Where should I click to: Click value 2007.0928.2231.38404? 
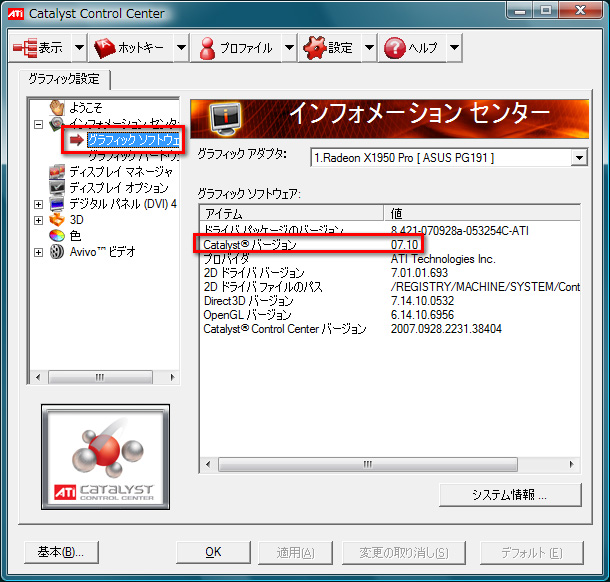pyautogui.click(x=446, y=329)
